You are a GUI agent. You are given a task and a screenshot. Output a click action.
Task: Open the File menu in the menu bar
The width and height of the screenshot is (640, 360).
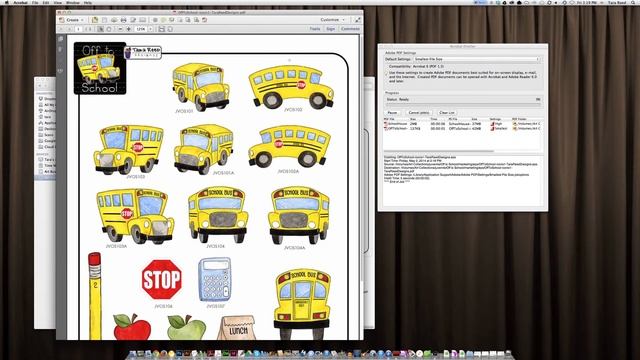coord(35,2)
